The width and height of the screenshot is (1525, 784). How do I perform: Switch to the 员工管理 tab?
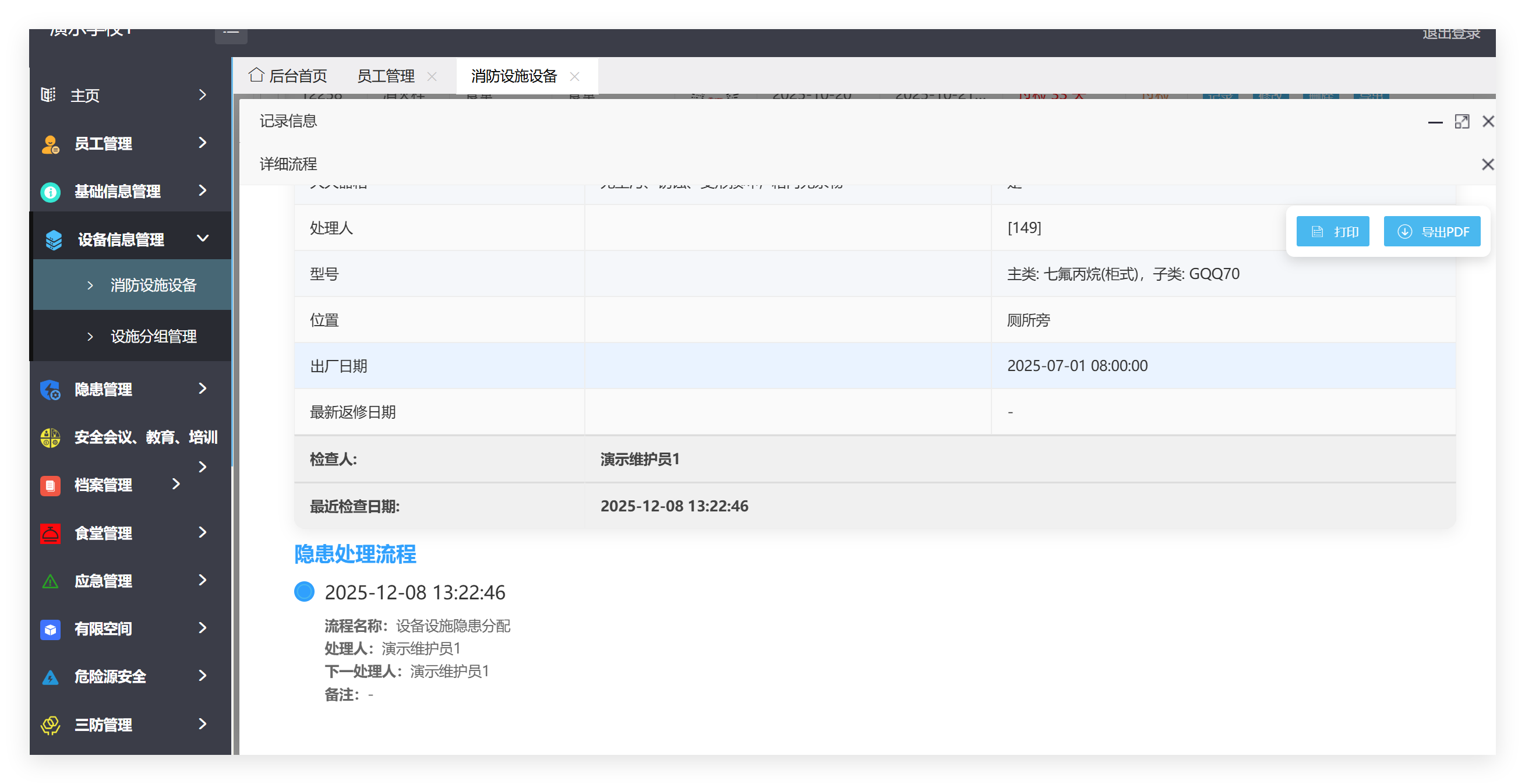point(385,76)
